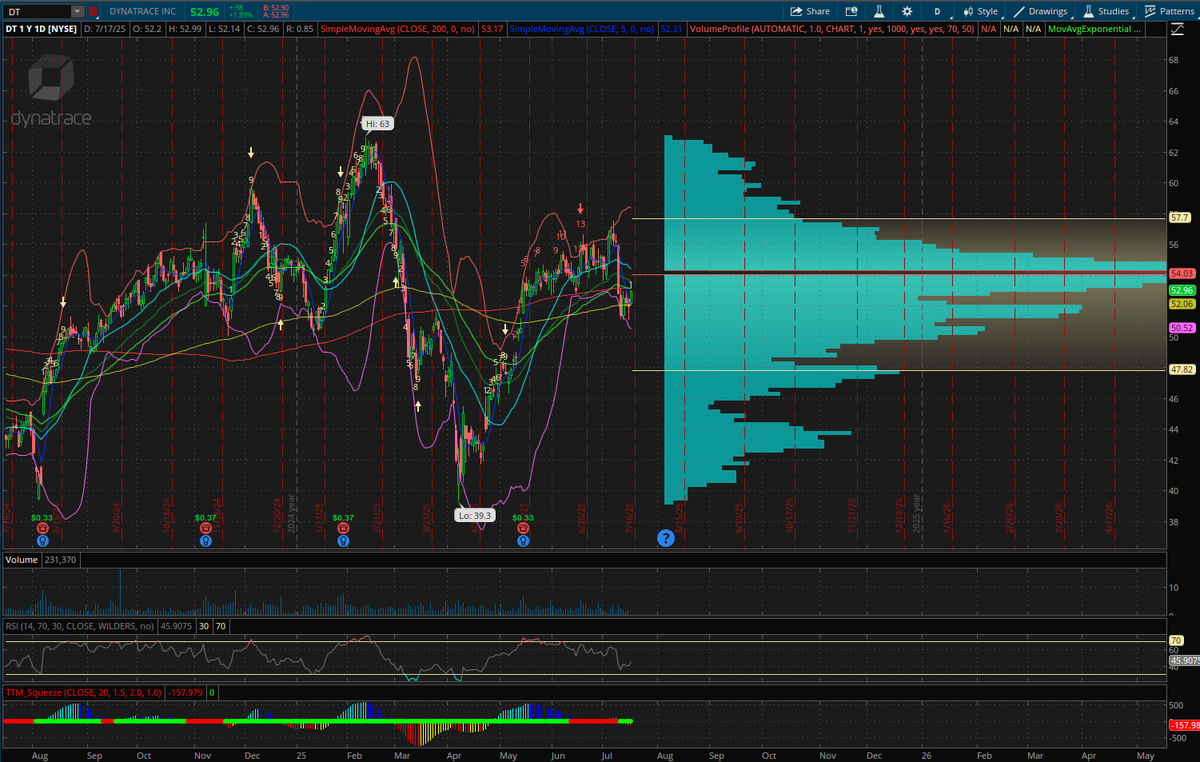This screenshot has width=1200, height=762.
Task: Click the earnings phone icon under $0.33 in May
Action: pos(522,529)
